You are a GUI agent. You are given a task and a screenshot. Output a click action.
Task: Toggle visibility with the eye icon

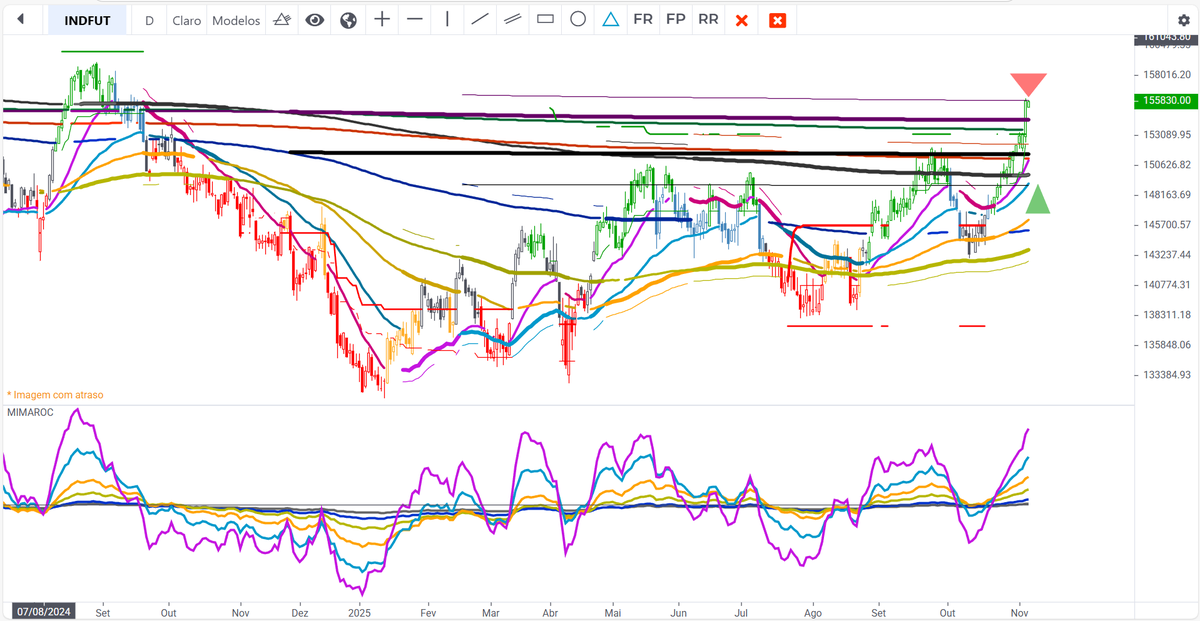pos(315,20)
